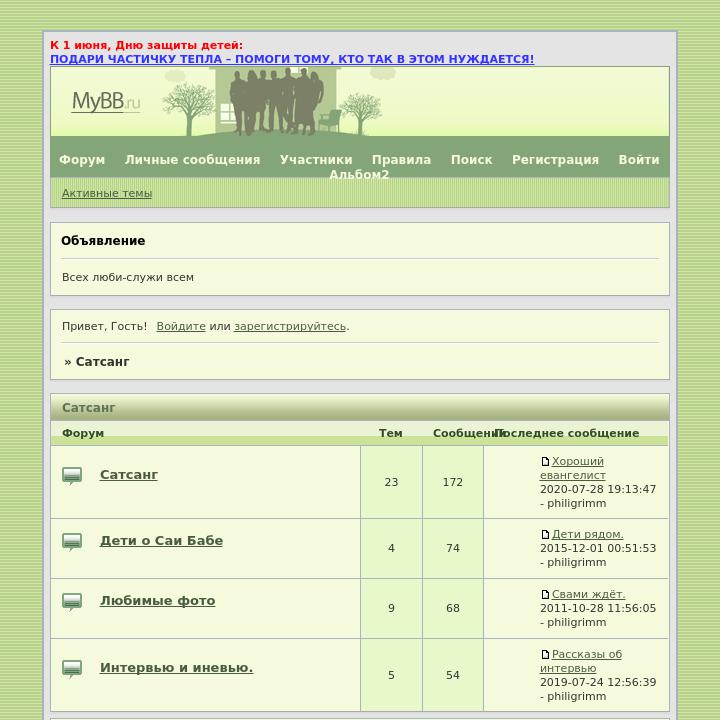This screenshot has width=720, height=720.
Task: Click the Сатсанг category header
Action: (x=89, y=408)
